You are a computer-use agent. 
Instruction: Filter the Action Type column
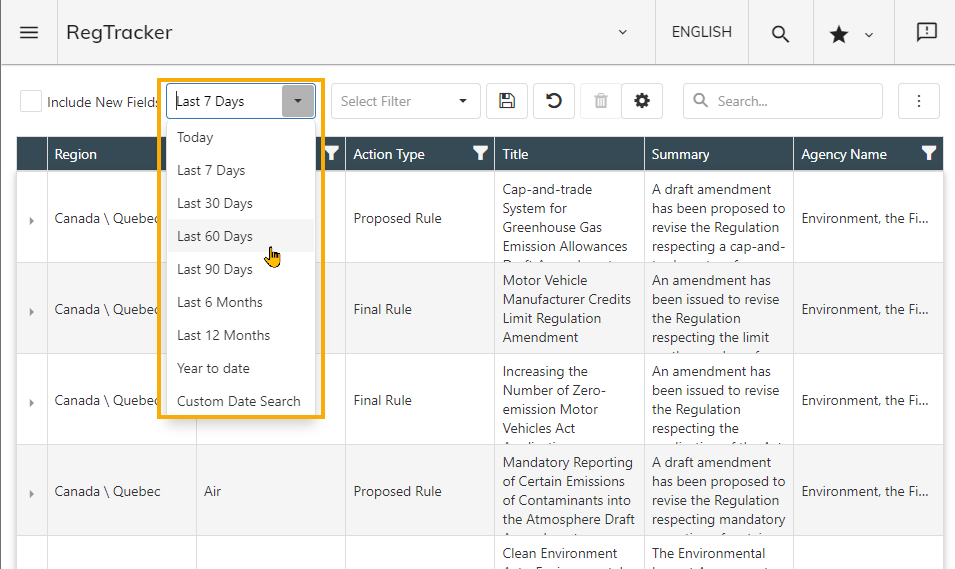[x=480, y=153]
